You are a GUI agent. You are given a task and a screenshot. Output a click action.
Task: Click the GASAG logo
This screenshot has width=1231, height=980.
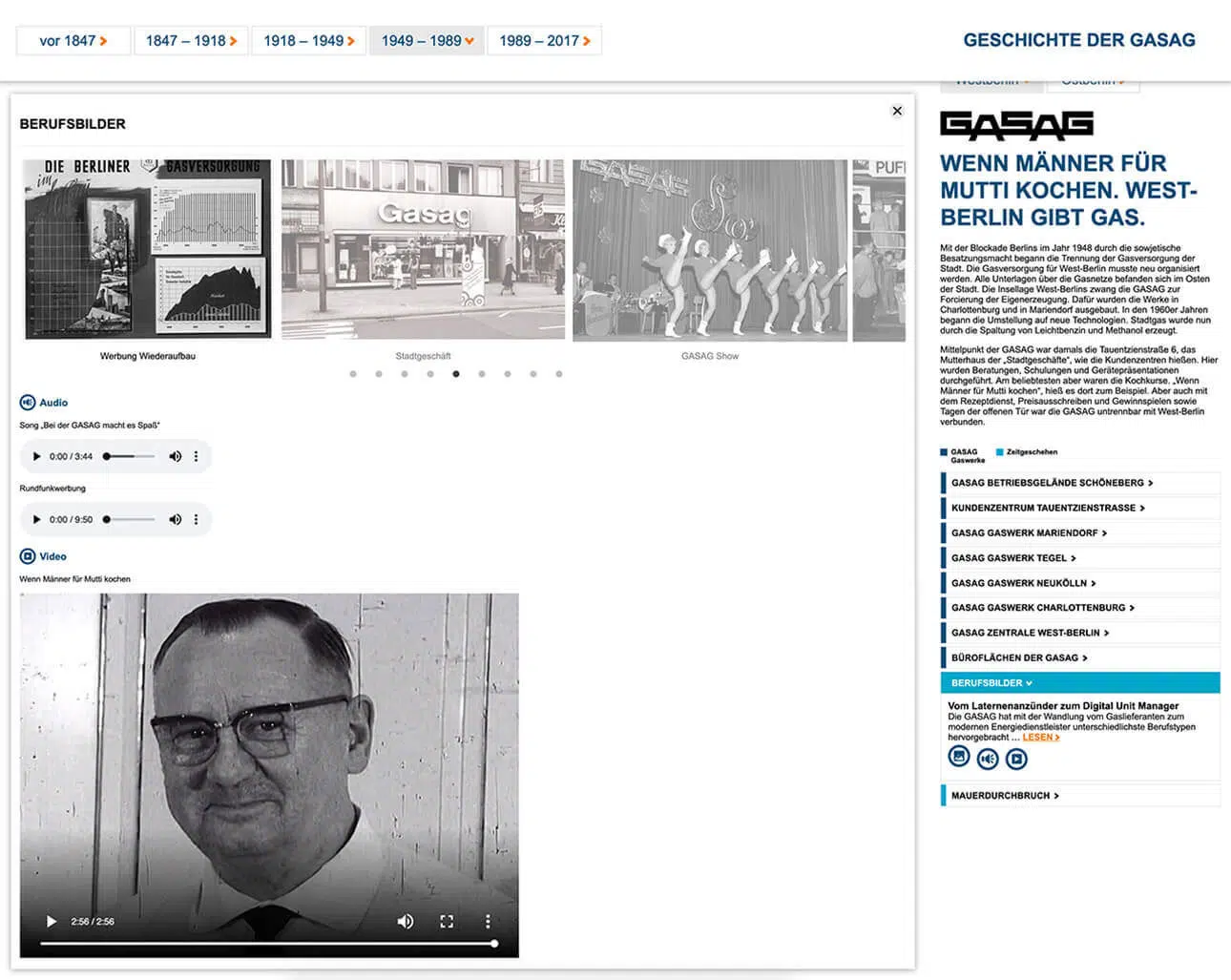click(x=1016, y=125)
